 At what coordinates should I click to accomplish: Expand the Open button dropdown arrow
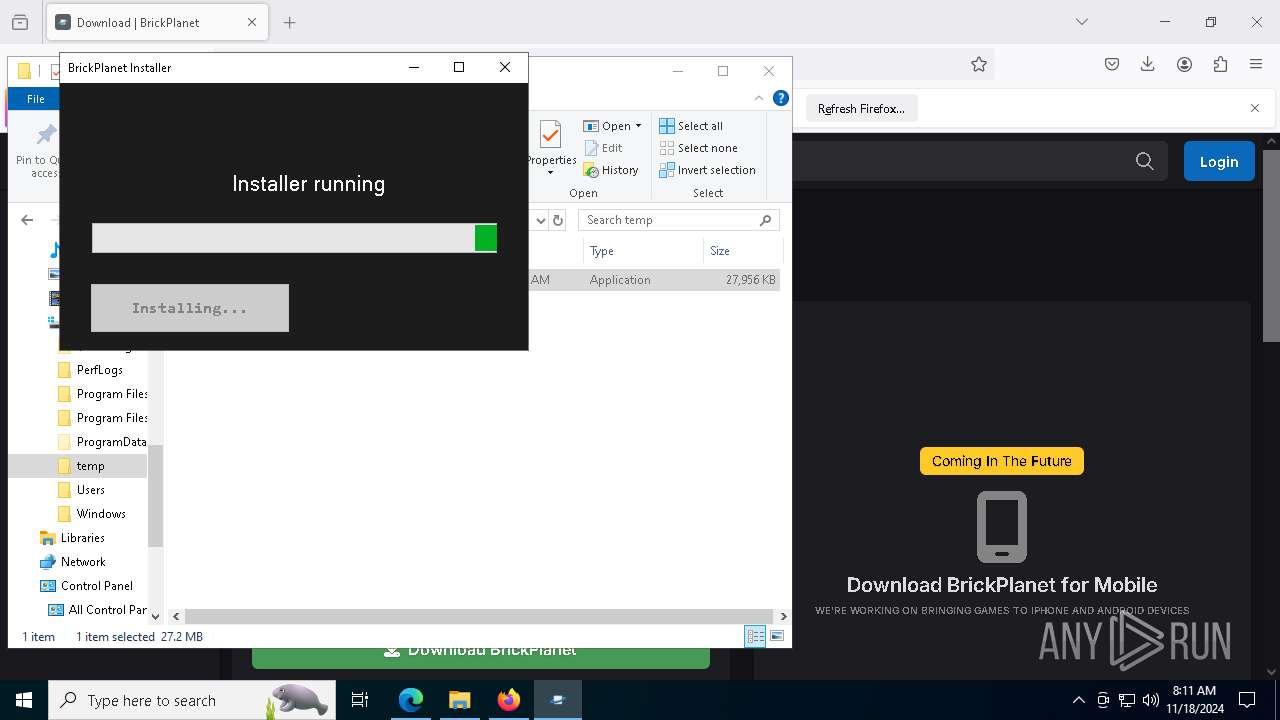click(638, 126)
